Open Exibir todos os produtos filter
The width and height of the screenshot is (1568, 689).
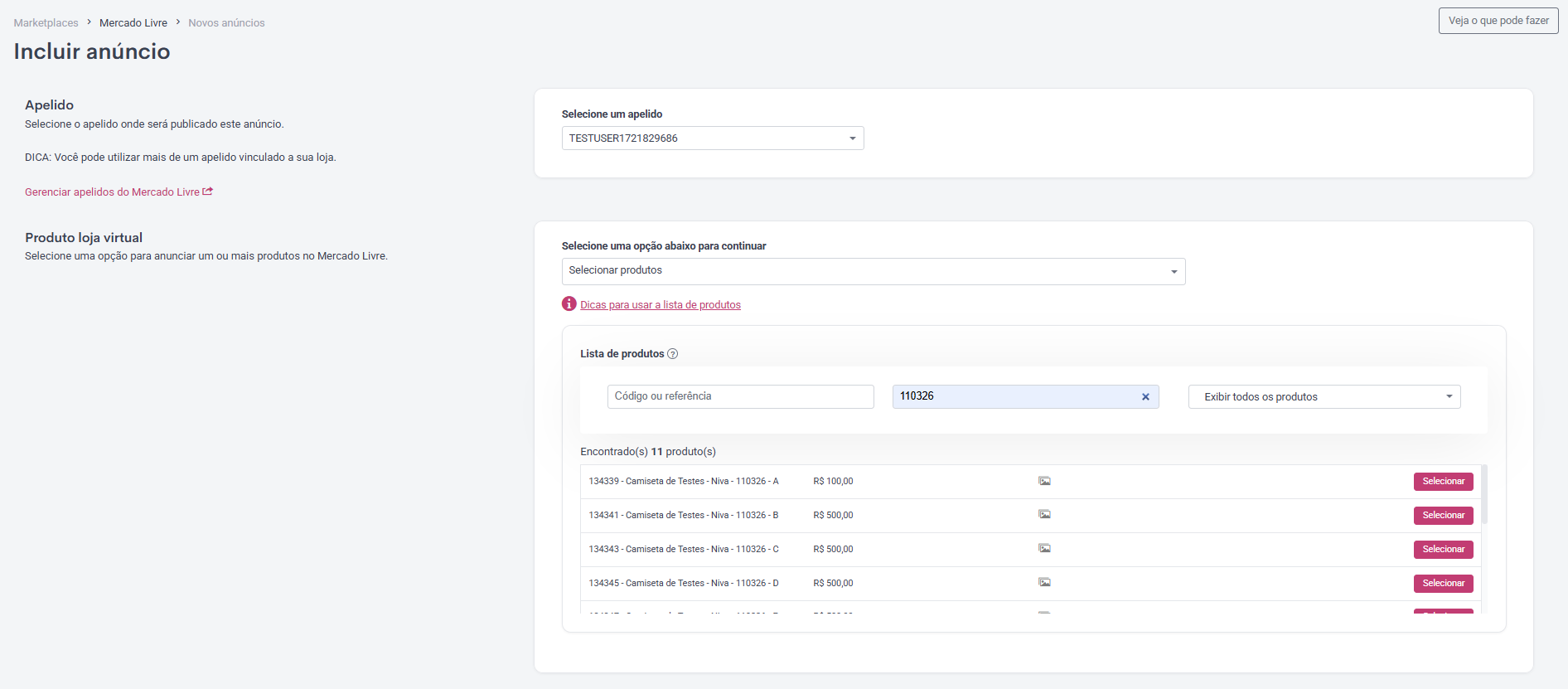[x=1324, y=396]
